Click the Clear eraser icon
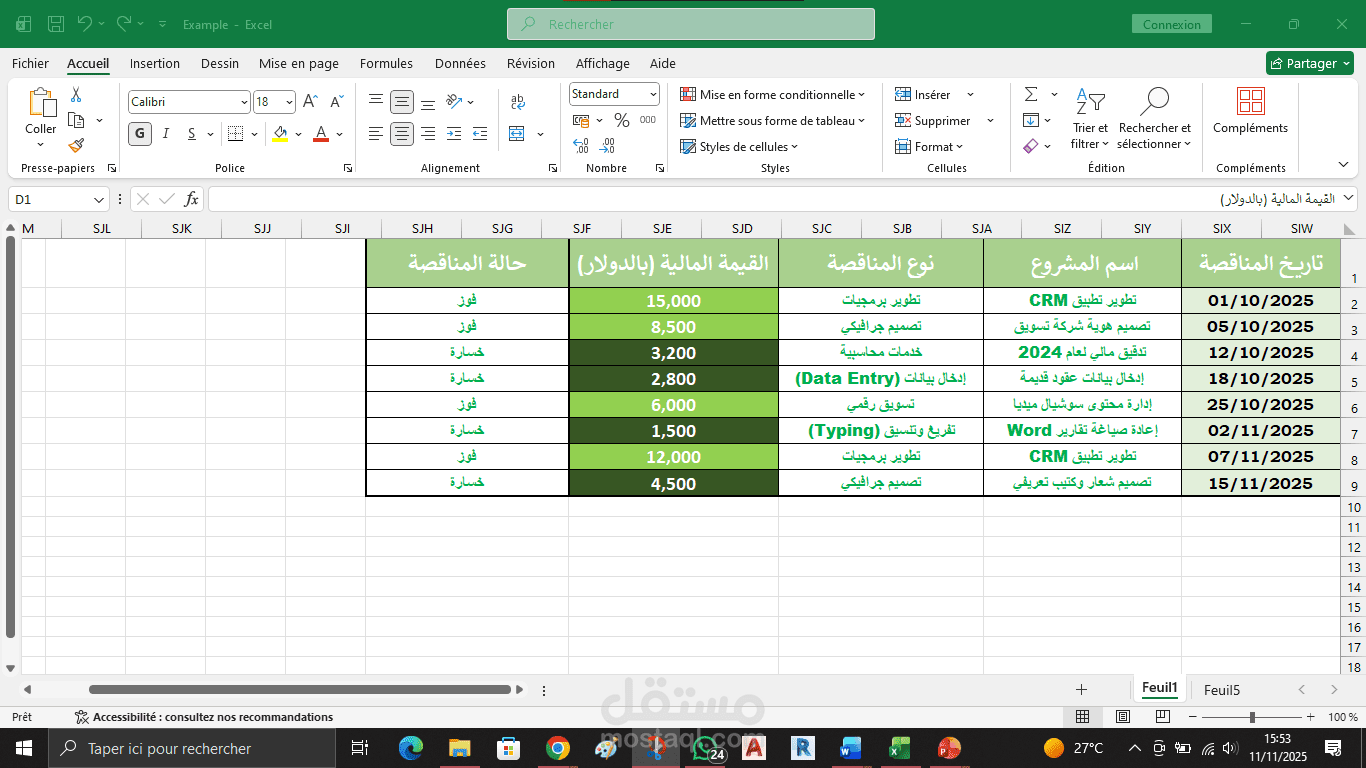The image size is (1366, 768). point(1031,146)
